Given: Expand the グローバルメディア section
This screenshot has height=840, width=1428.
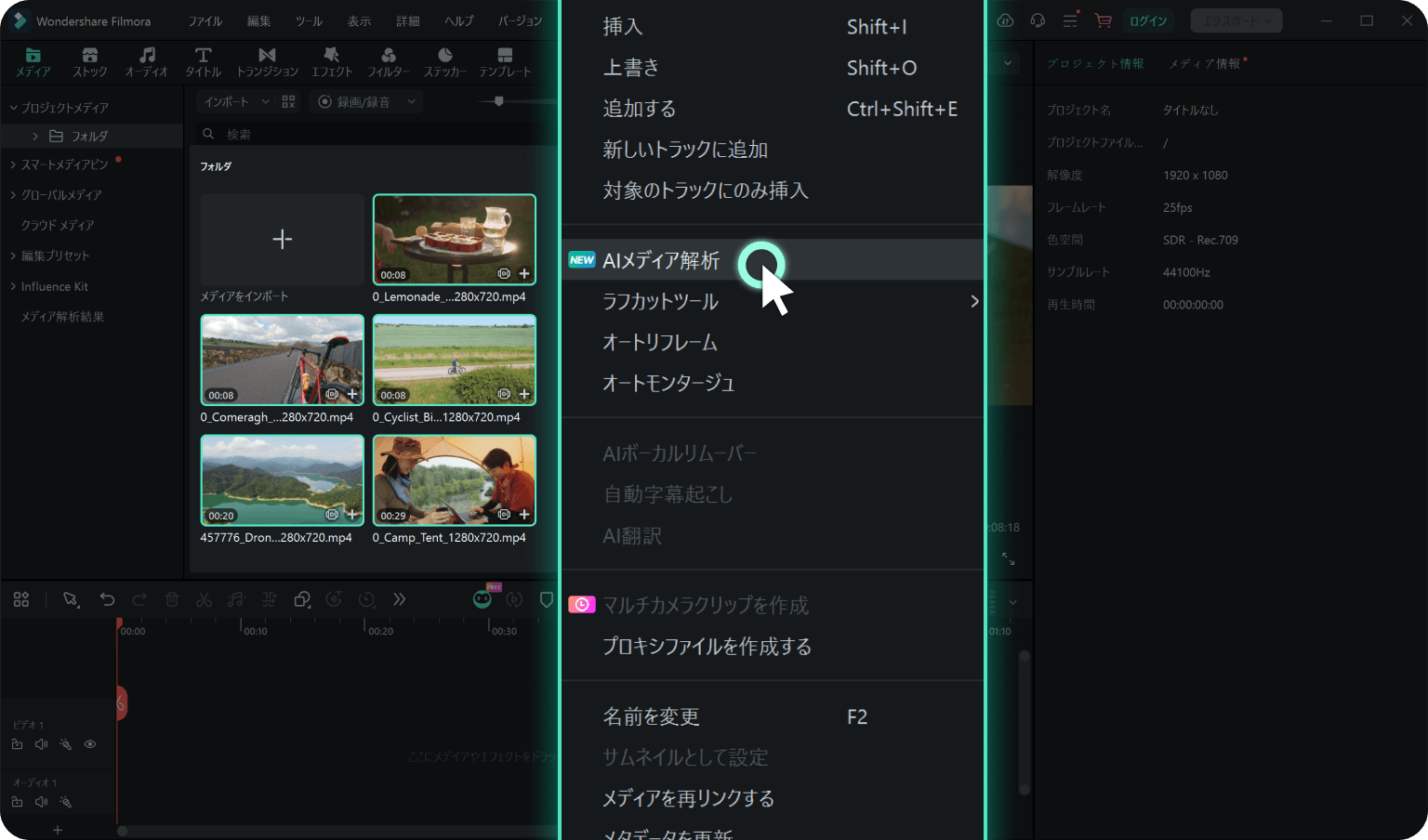Looking at the screenshot, I should coord(13,195).
